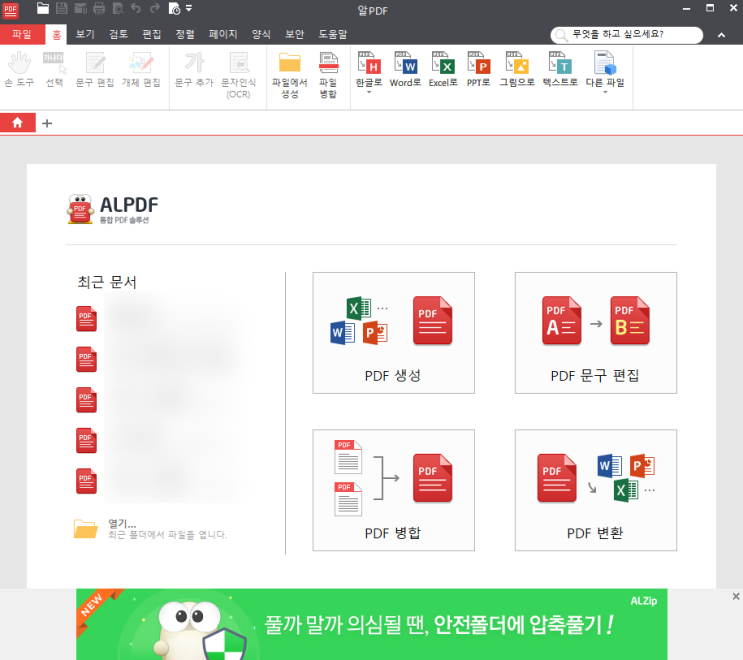
Task: Expand the 다른 파일 dropdown
Action: tap(604, 93)
